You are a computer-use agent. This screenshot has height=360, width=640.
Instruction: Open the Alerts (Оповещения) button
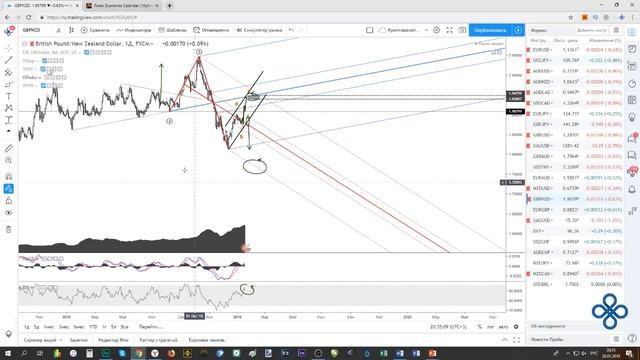211,30
